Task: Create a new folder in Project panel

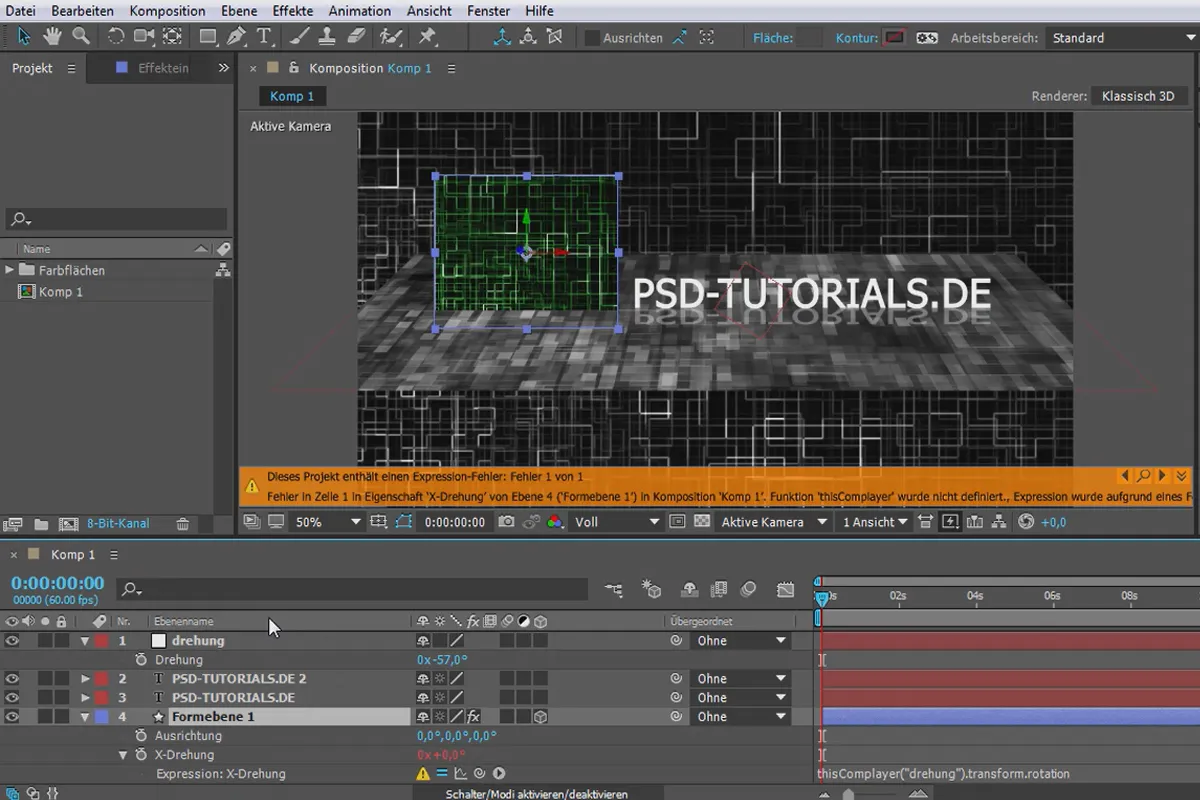Action: [41, 523]
